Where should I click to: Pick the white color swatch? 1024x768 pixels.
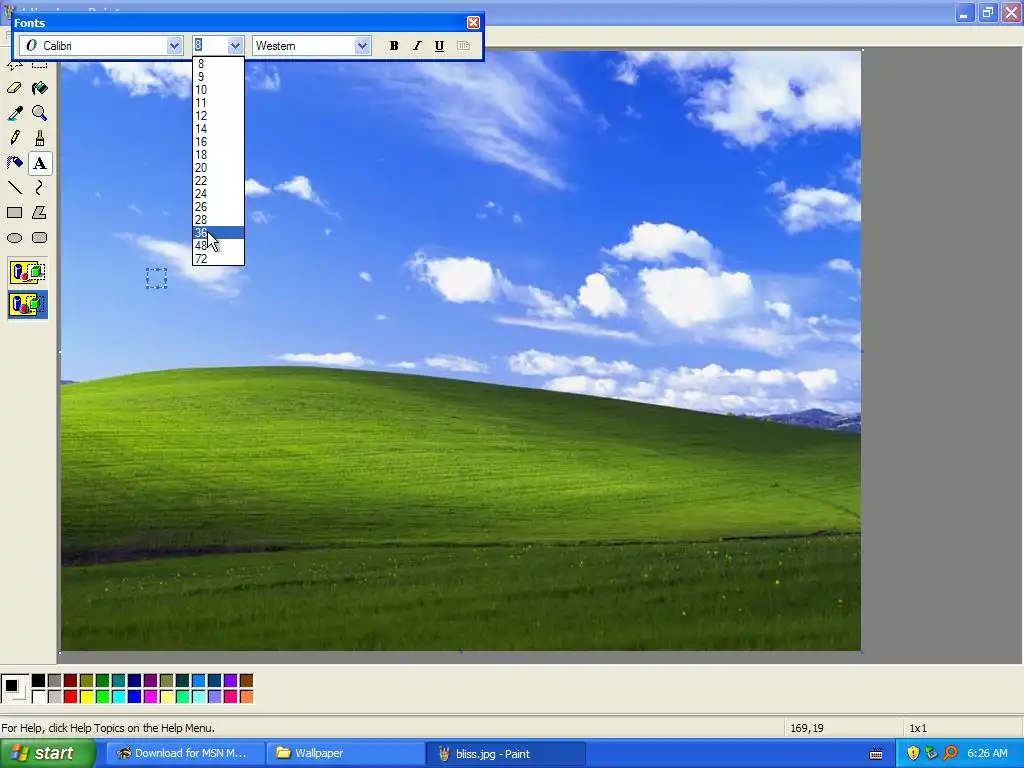[x=39, y=697]
